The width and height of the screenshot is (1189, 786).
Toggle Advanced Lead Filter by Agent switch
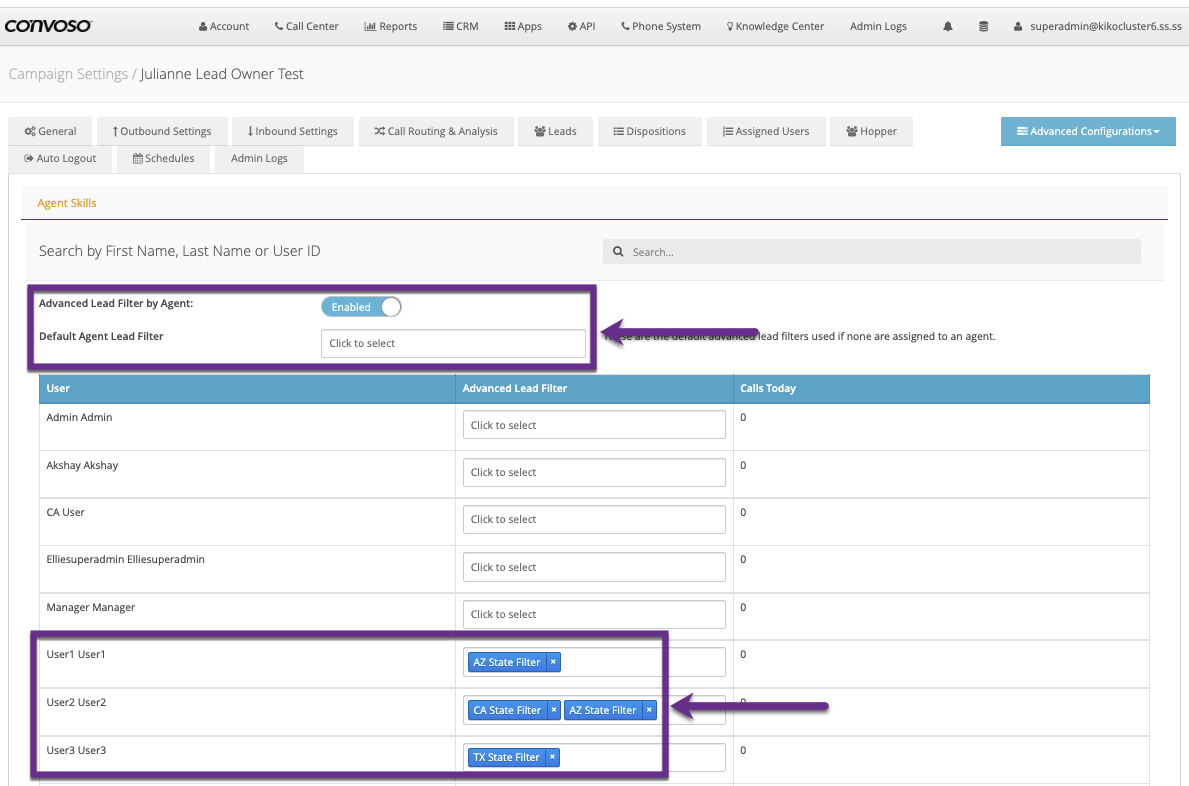tap(361, 307)
